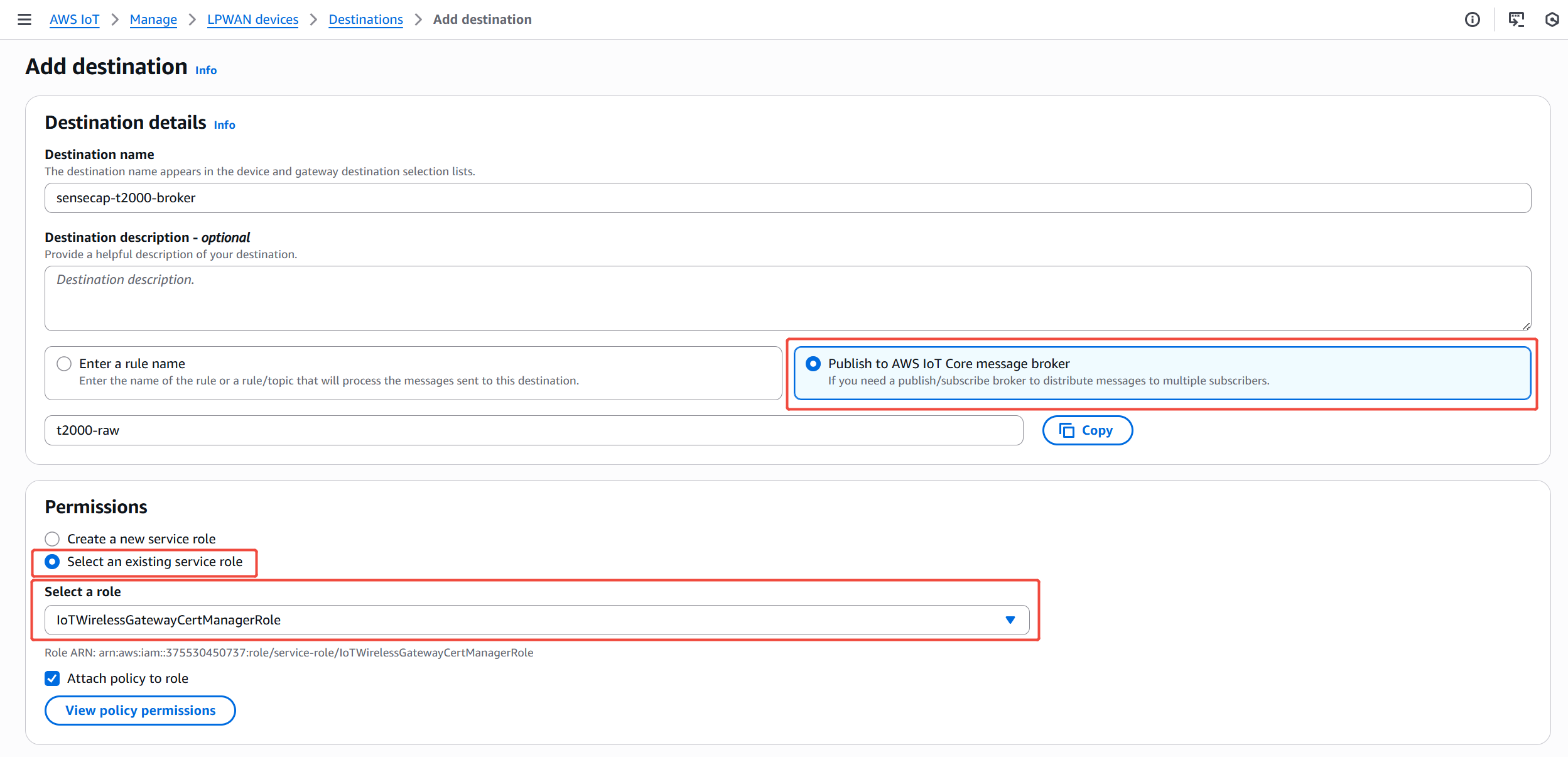The height and width of the screenshot is (757, 1568).
Task: Expand the Select a role dropdown
Action: 536,620
